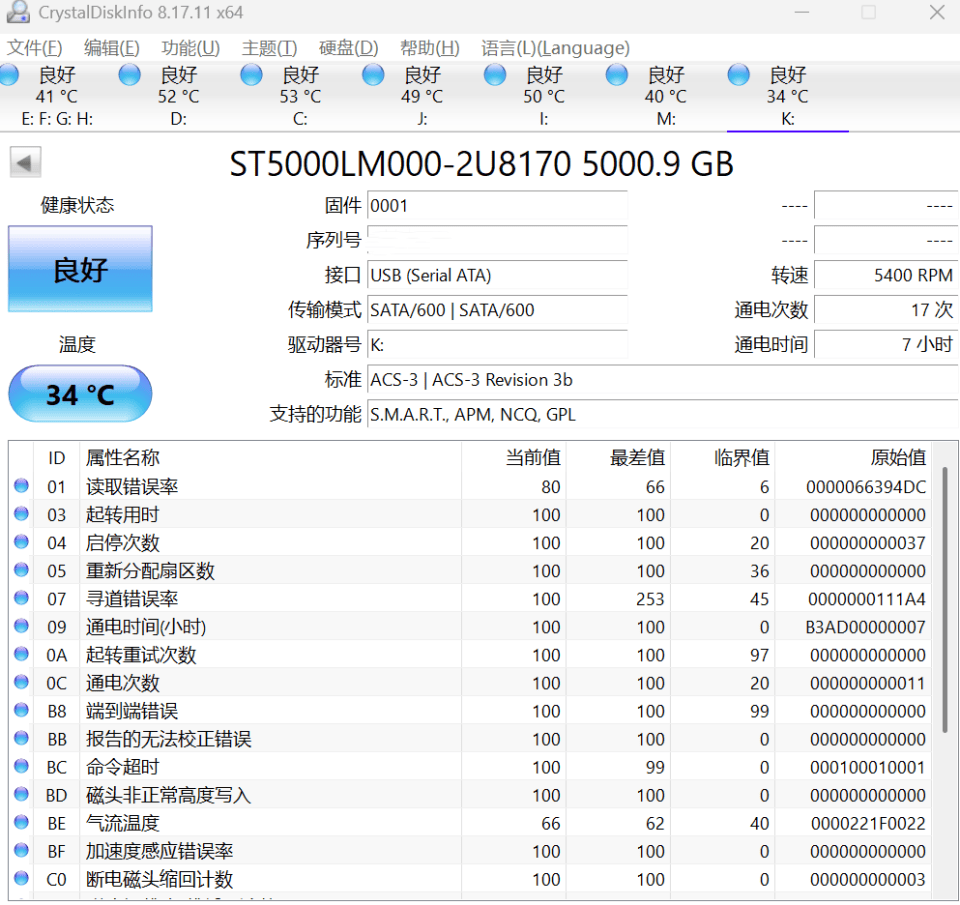The width and height of the screenshot is (960, 905).
Task: Click status dot of BE 气流温度 row
Action: click(x=21, y=822)
